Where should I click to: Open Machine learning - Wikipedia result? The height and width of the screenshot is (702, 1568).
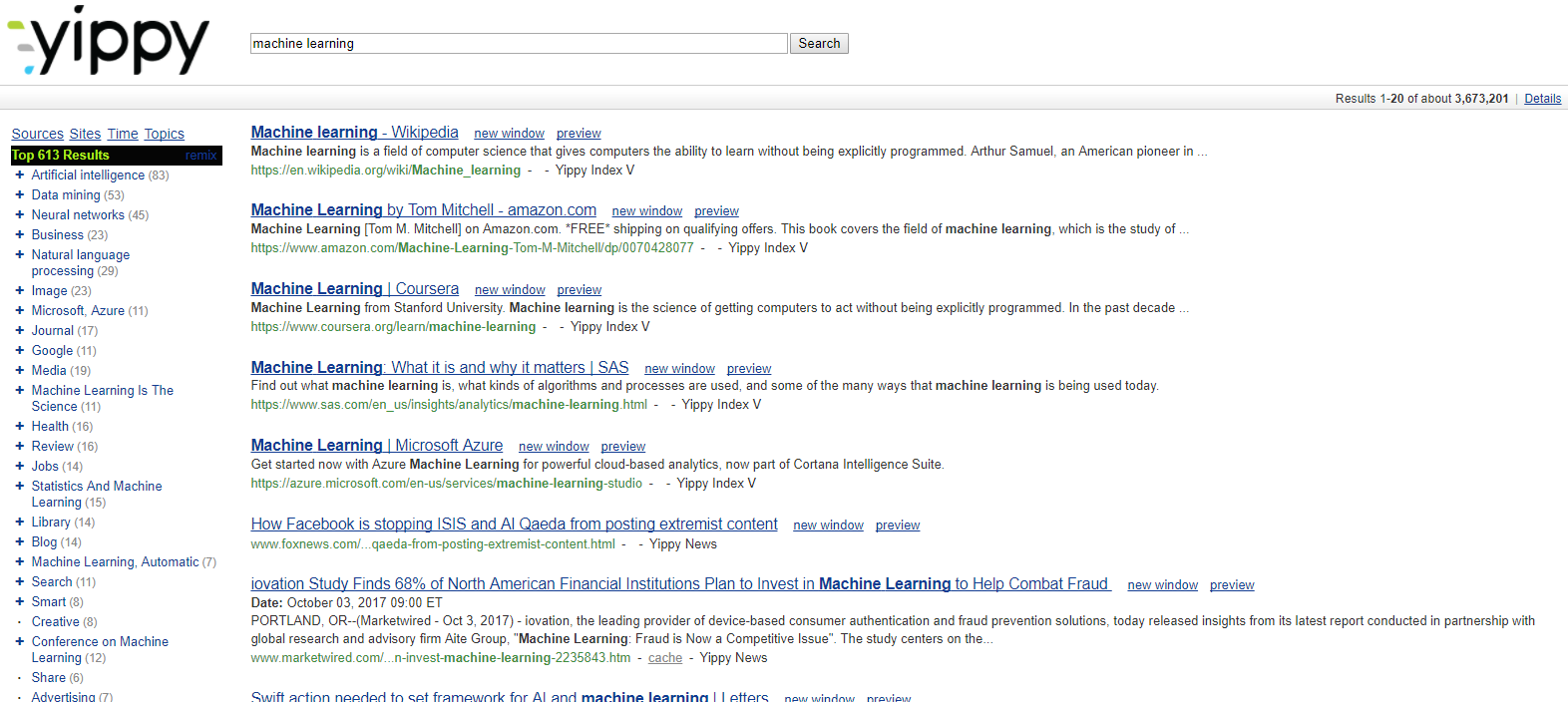coord(354,132)
